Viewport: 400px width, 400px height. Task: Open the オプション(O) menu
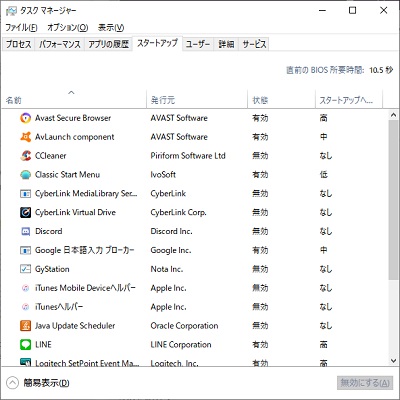[x=67, y=28]
